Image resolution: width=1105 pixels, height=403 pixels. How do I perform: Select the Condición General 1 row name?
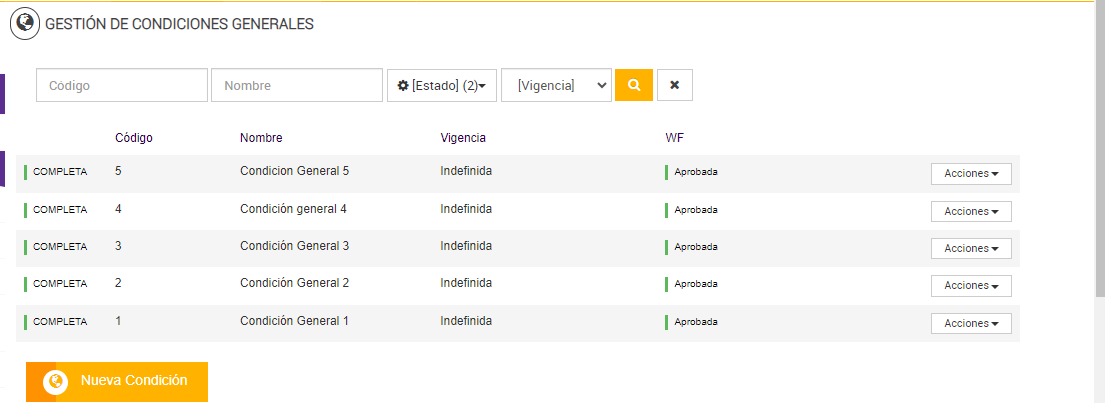coord(294,321)
